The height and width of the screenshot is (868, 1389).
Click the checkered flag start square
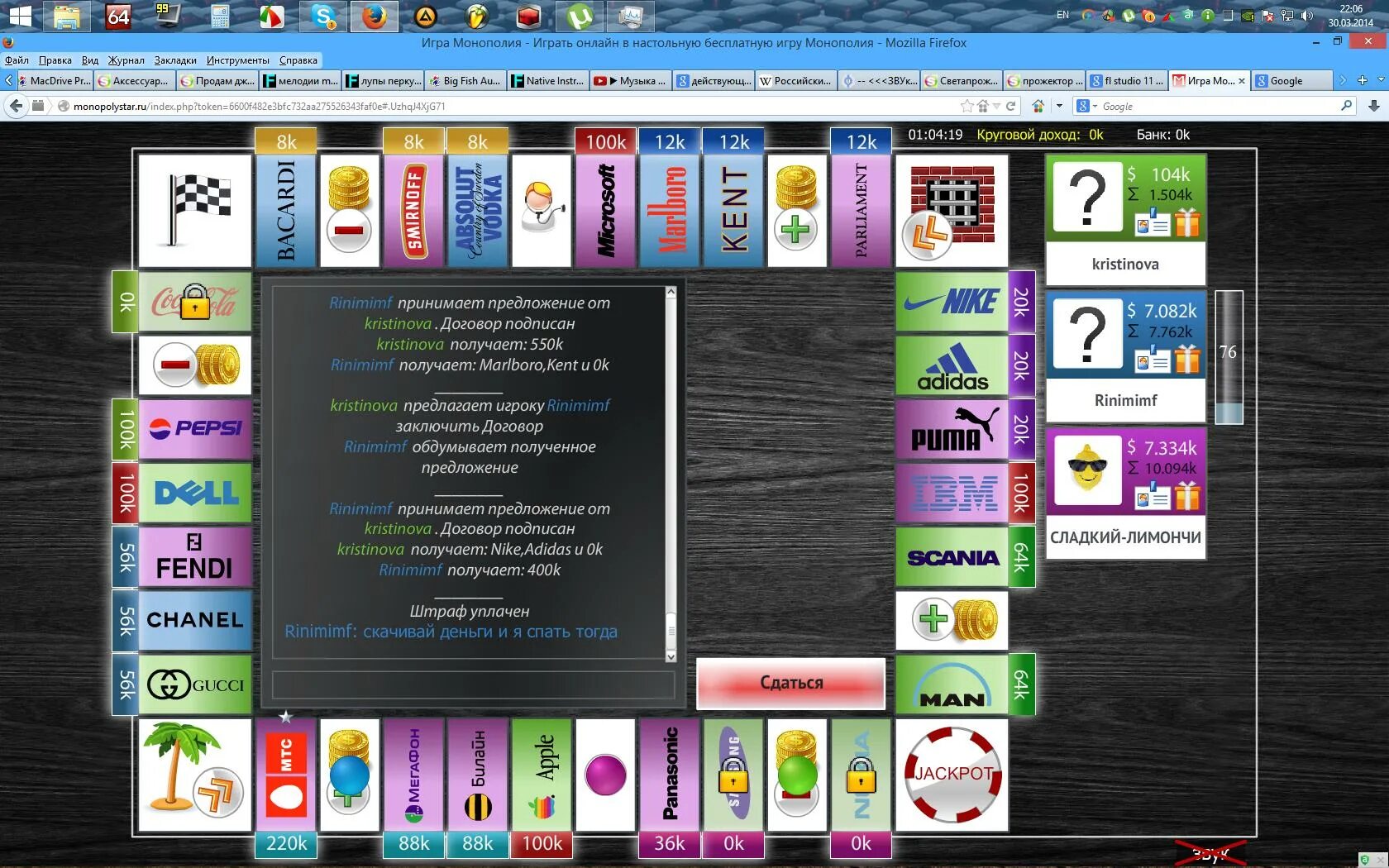coord(194,210)
